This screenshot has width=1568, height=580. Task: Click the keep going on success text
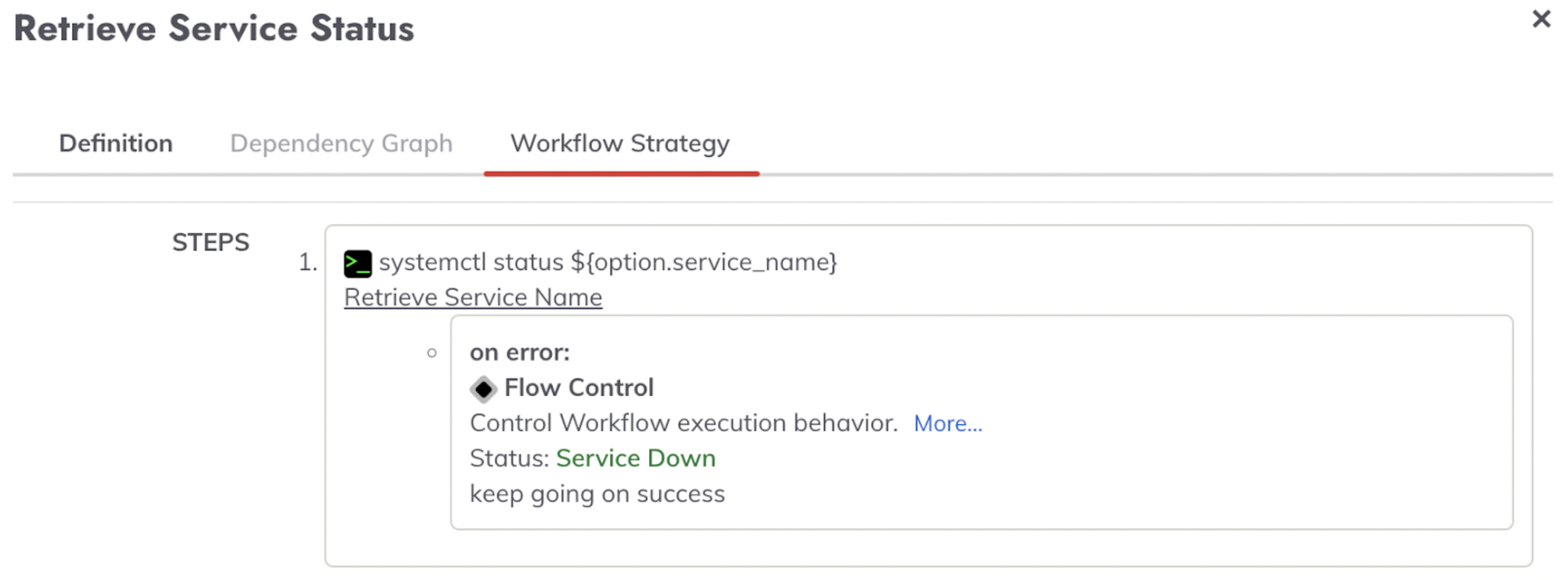pyautogui.click(x=597, y=494)
